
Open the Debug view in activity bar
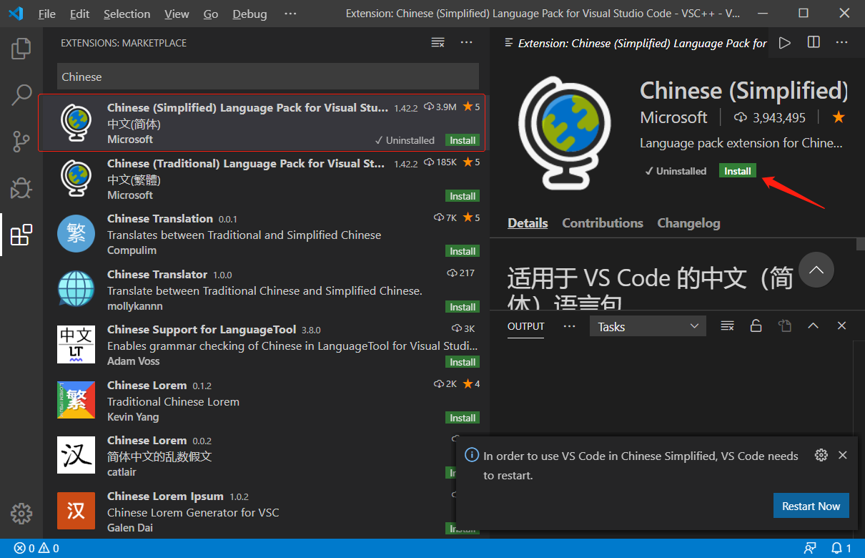pos(21,188)
